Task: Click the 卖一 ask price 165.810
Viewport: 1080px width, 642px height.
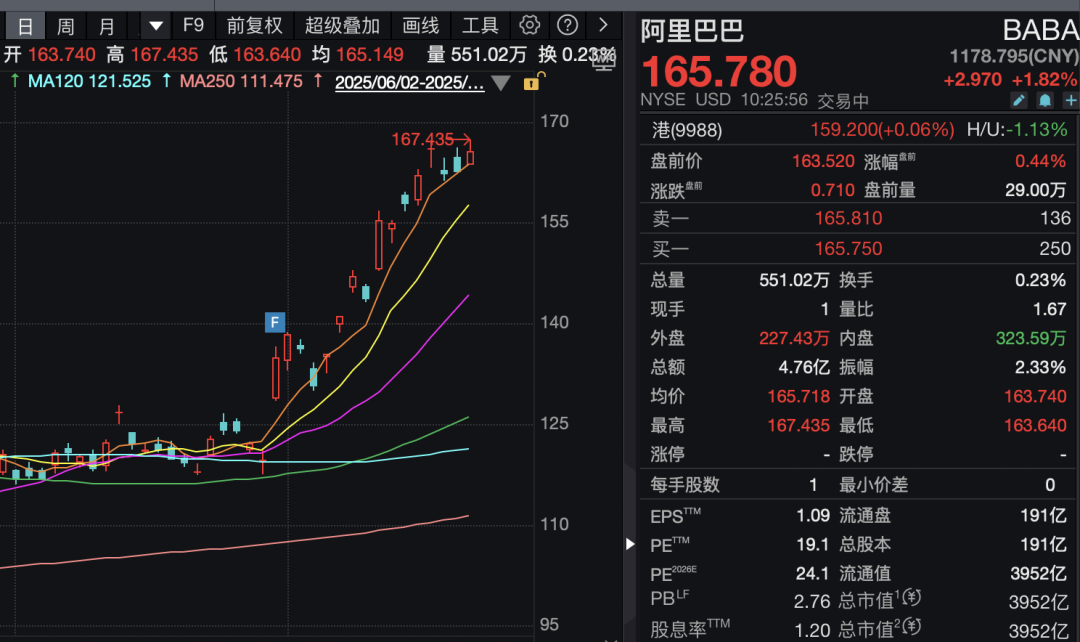Action: (x=849, y=218)
